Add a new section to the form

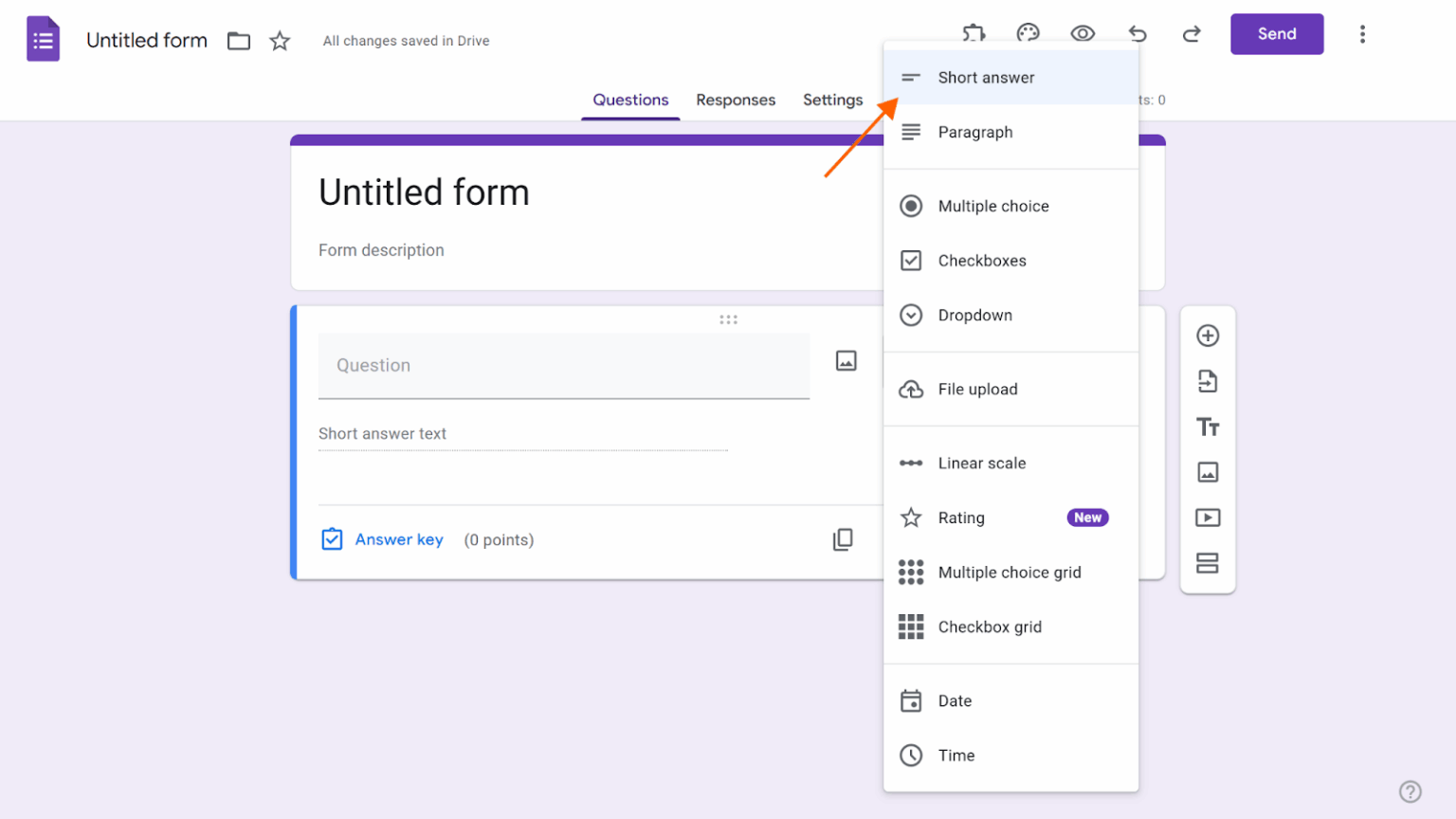(x=1208, y=562)
